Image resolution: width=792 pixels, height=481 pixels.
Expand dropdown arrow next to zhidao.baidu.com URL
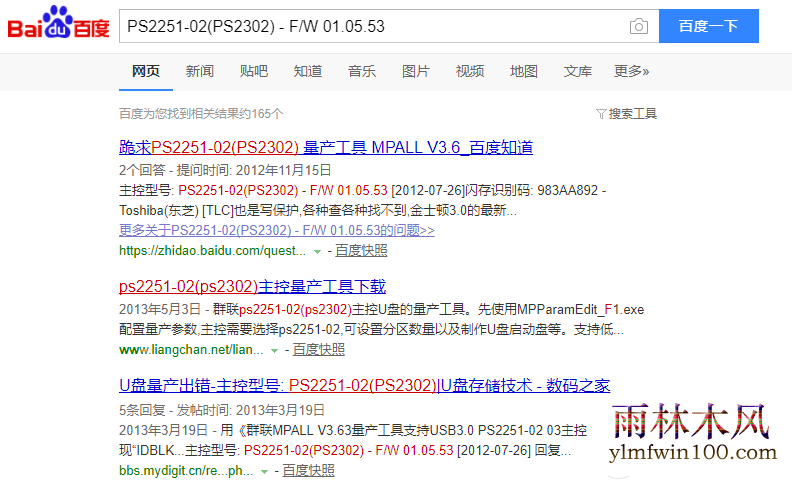(x=317, y=251)
